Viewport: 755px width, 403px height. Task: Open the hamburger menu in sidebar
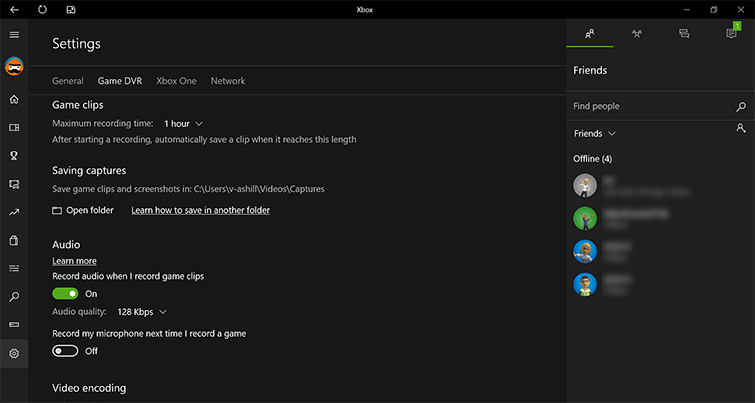click(x=14, y=35)
